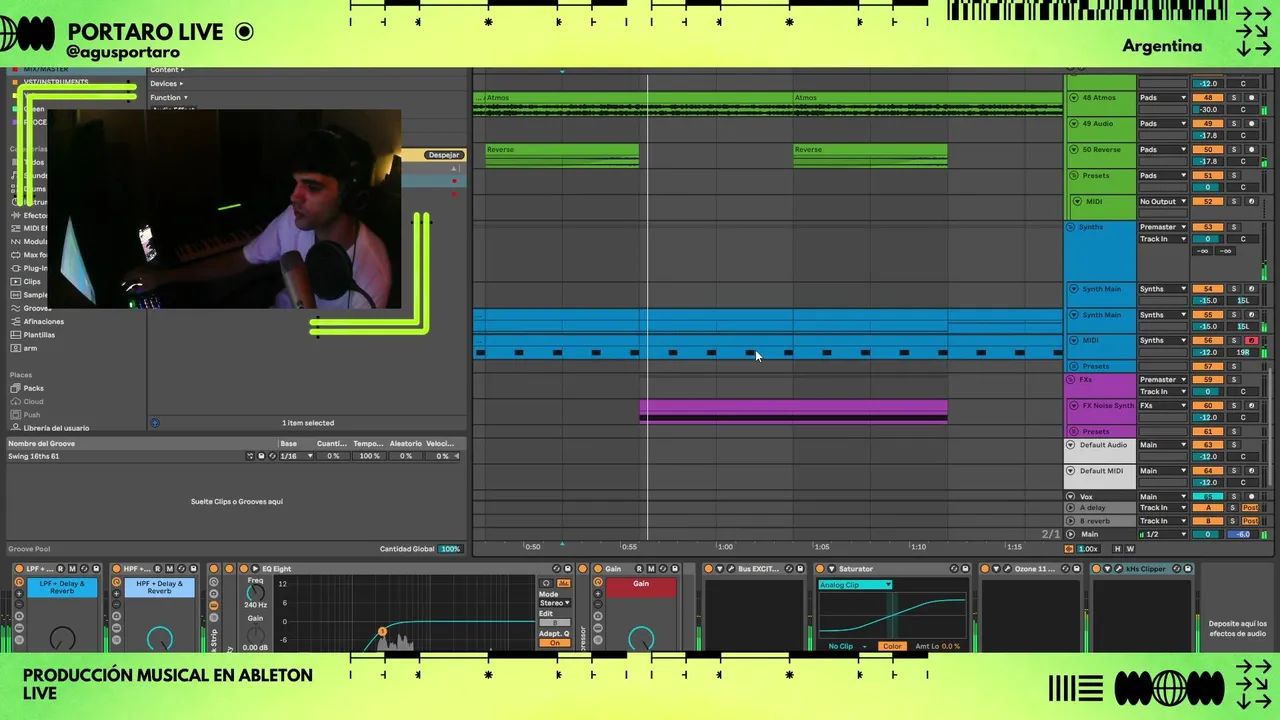Toggle track activator 50

(1208, 150)
